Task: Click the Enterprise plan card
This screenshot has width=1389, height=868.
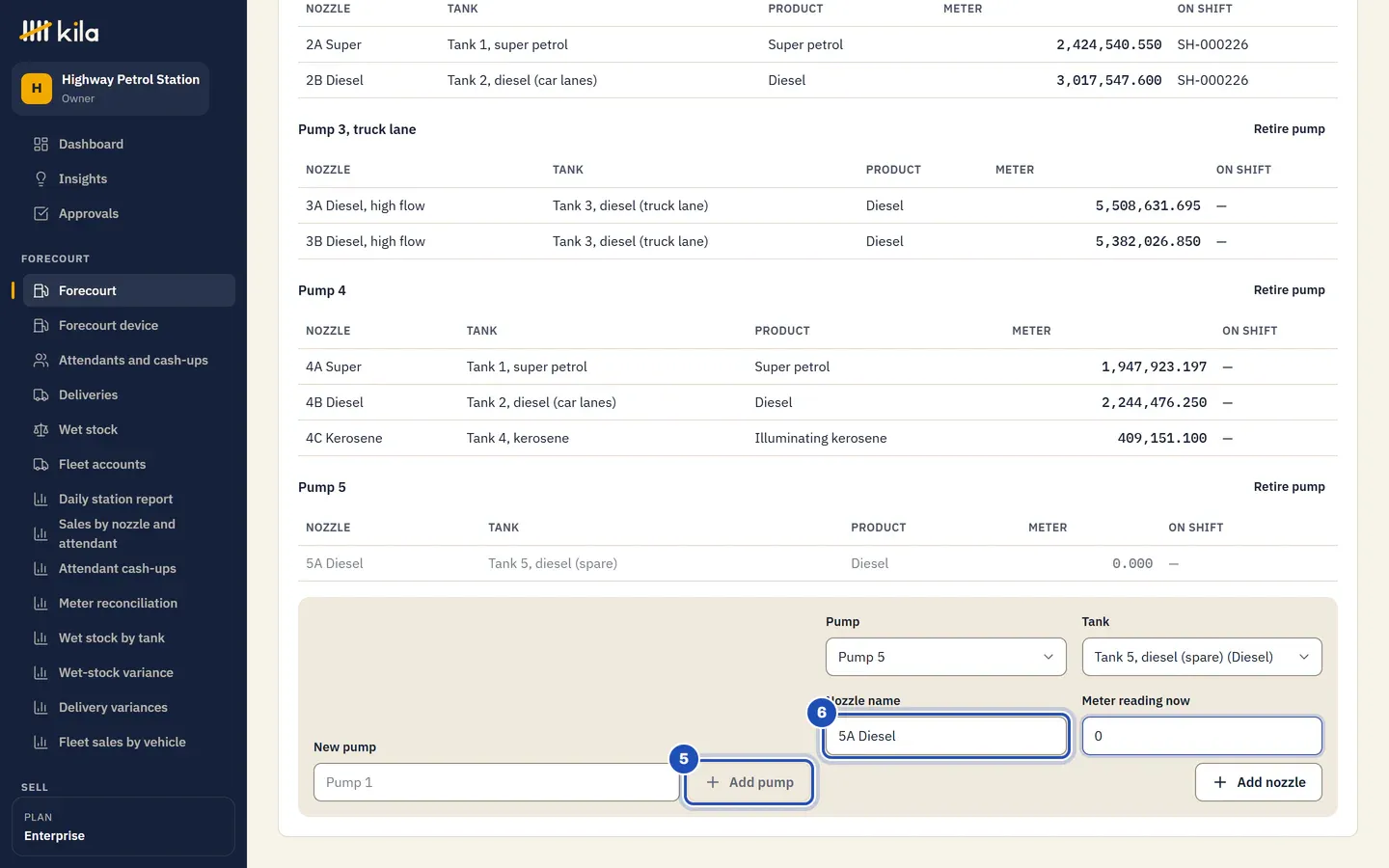Action: click(x=123, y=827)
